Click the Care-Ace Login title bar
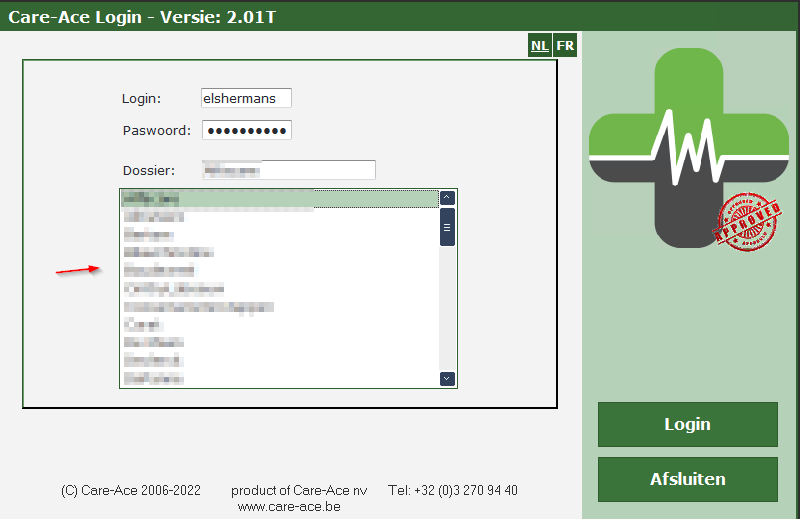 tap(300, 15)
